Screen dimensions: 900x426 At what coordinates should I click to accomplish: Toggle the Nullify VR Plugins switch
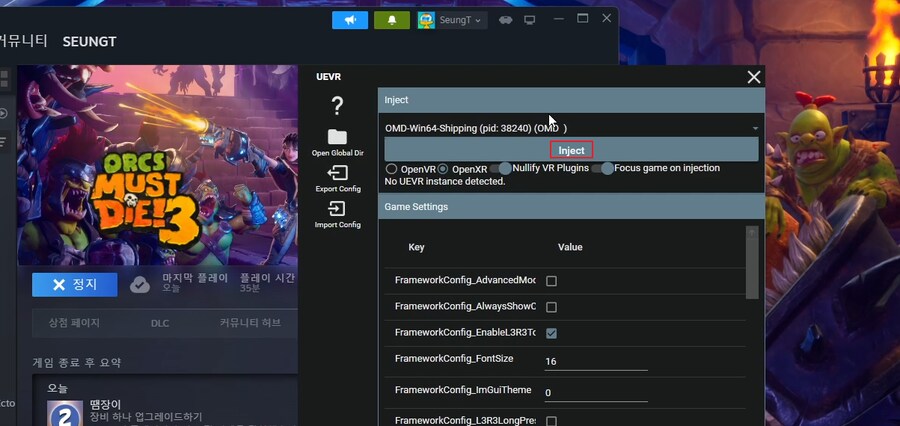(501, 169)
